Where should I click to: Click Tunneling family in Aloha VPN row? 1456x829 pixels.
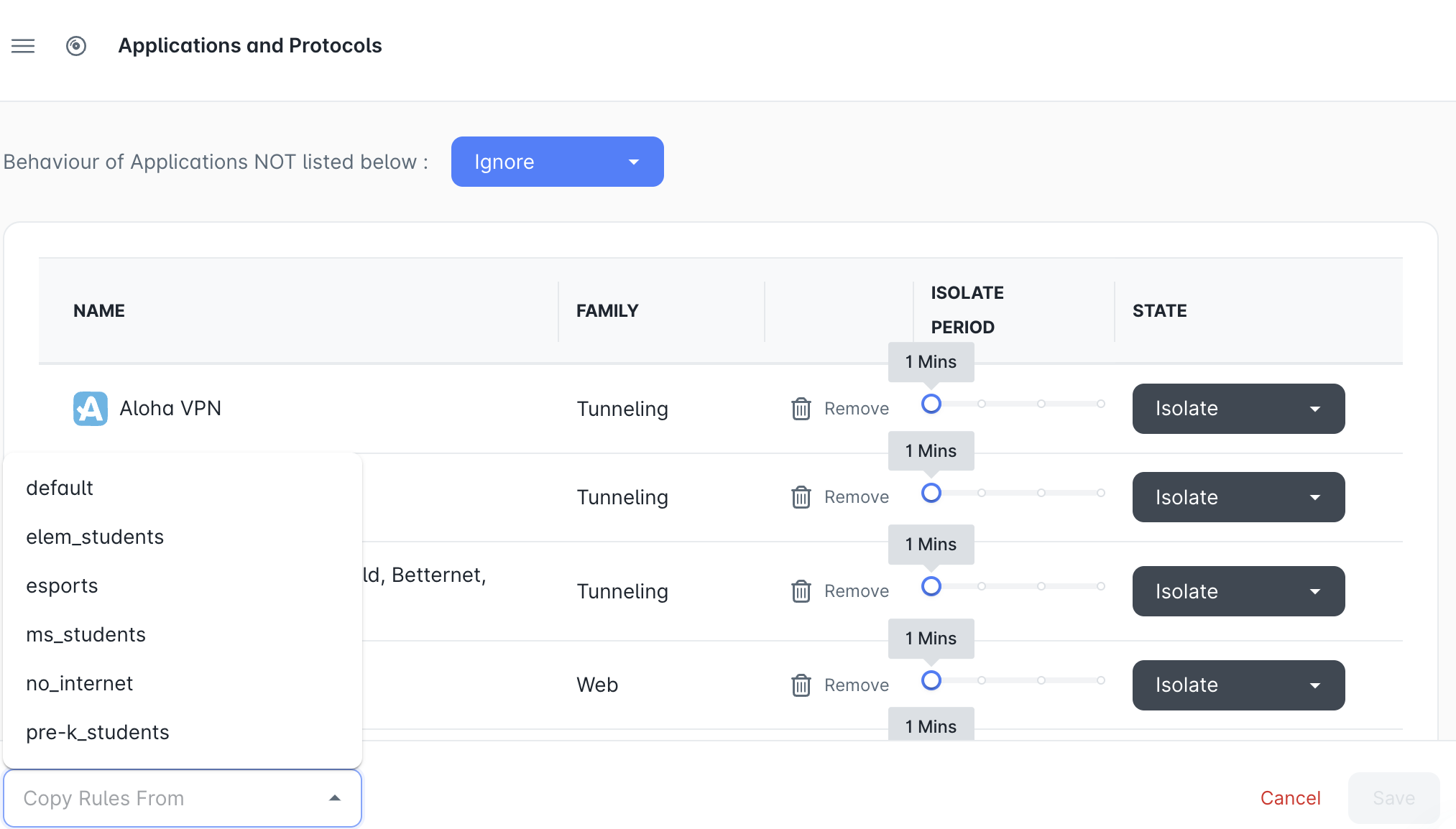(622, 409)
